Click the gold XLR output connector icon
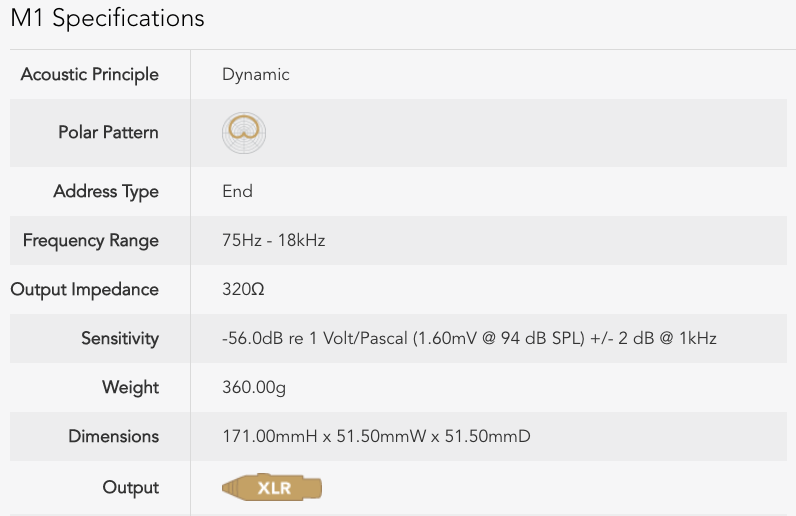This screenshot has height=516, width=796. pos(272,488)
